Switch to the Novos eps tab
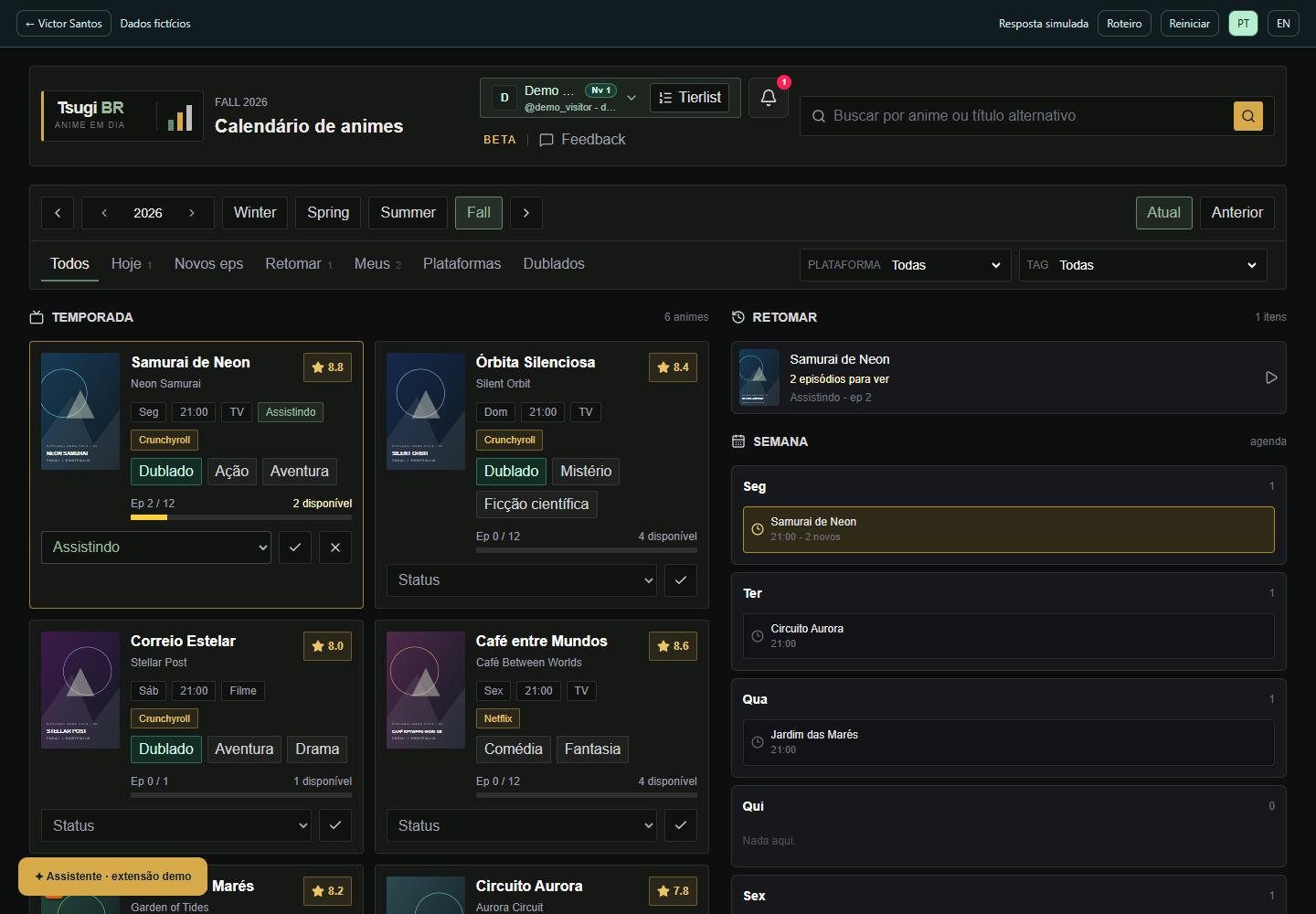 point(208,264)
